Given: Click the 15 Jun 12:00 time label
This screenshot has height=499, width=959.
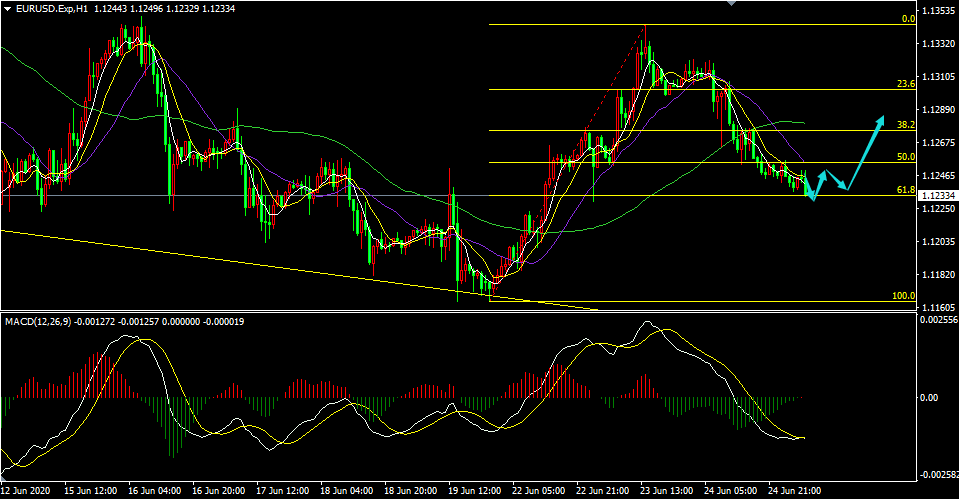Looking at the screenshot, I should tap(91, 490).
